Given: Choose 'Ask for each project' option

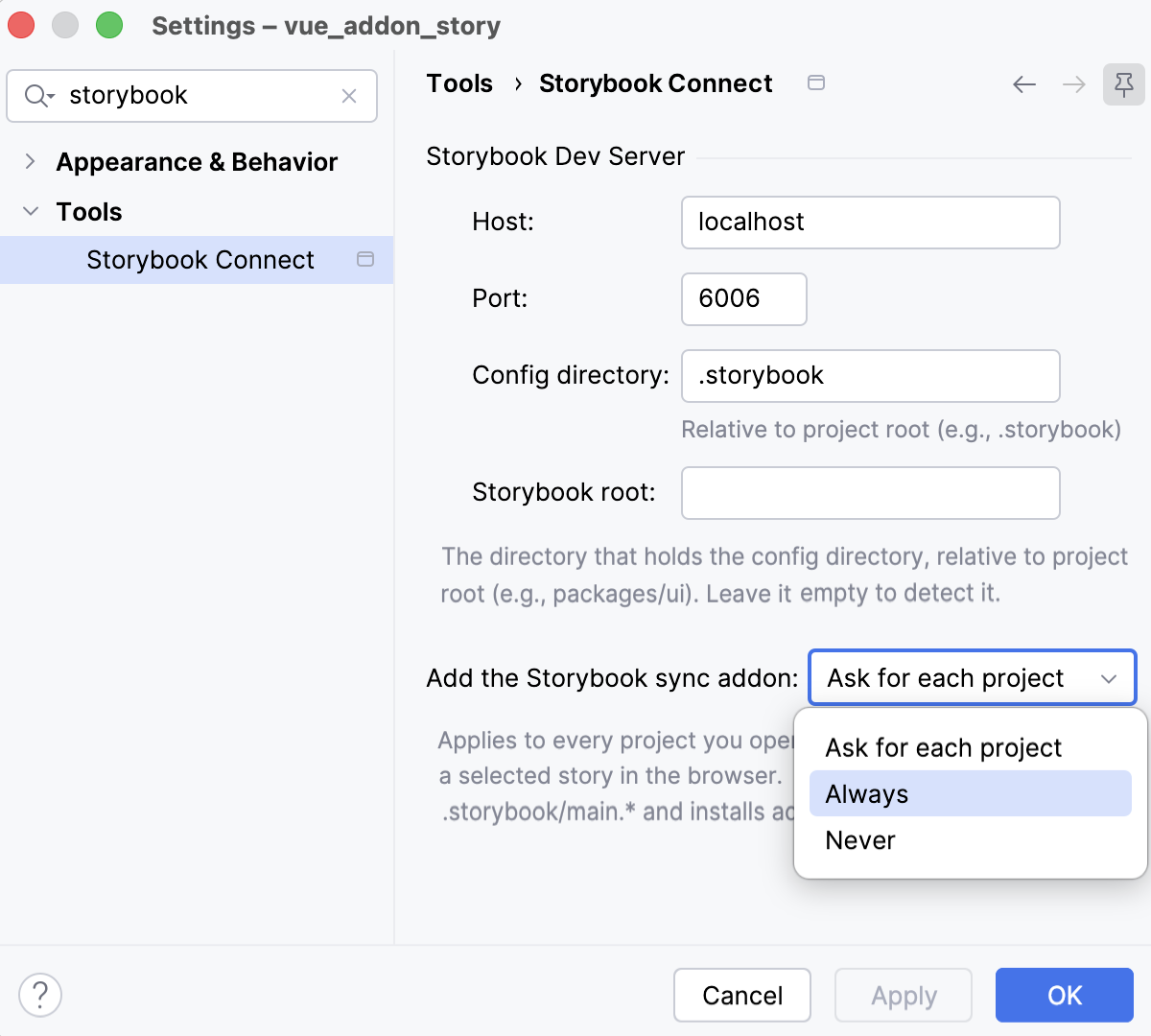Looking at the screenshot, I should pos(971,747).
